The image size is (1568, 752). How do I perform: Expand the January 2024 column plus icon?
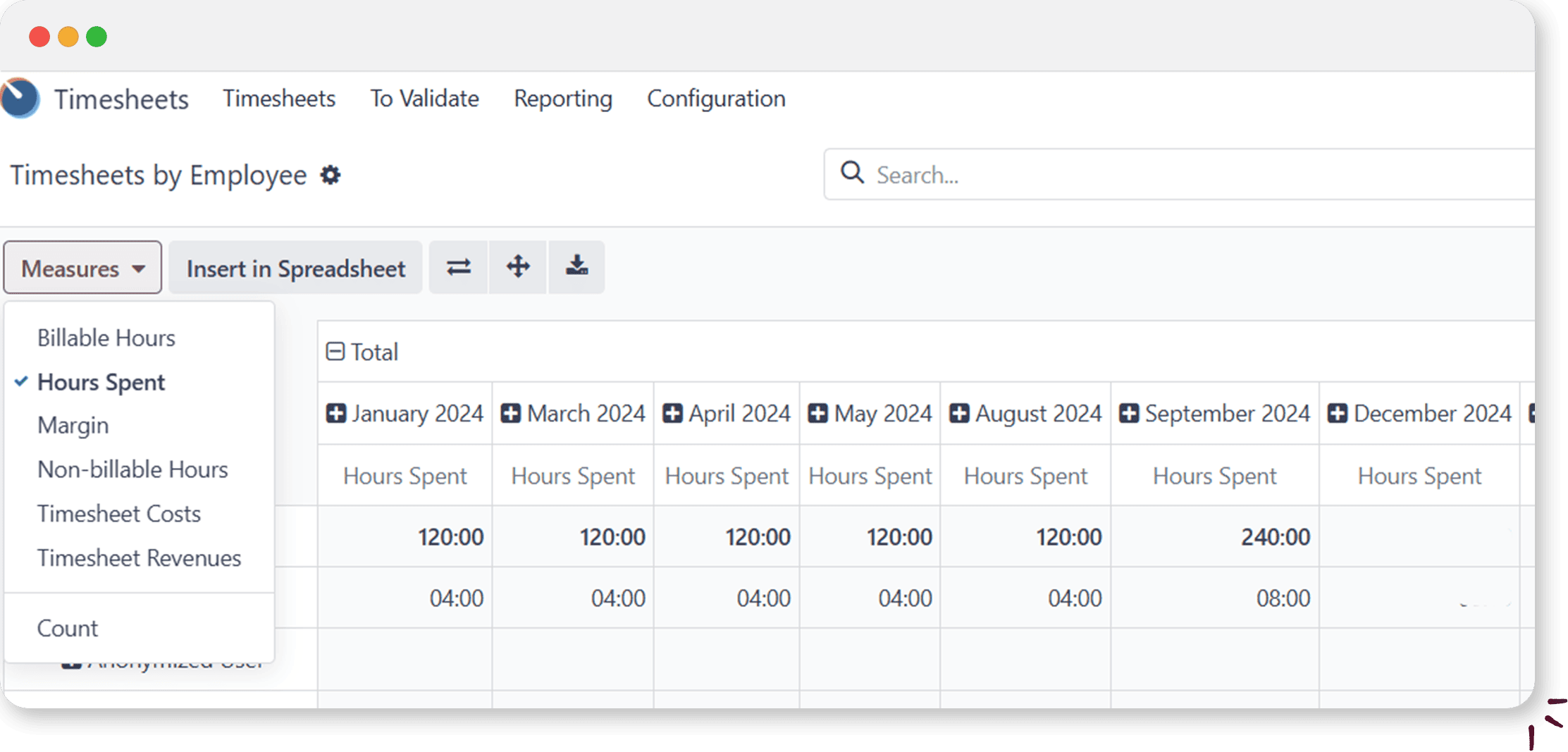tap(336, 413)
